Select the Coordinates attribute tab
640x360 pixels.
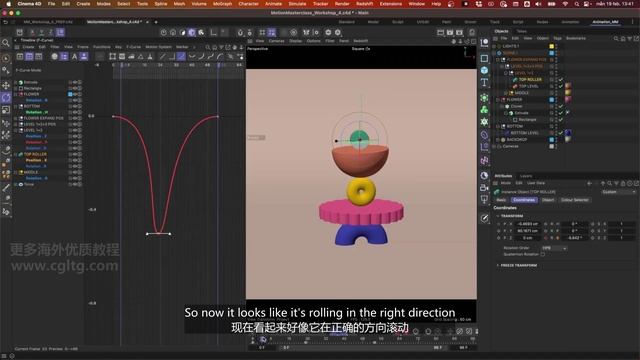(524, 200)
